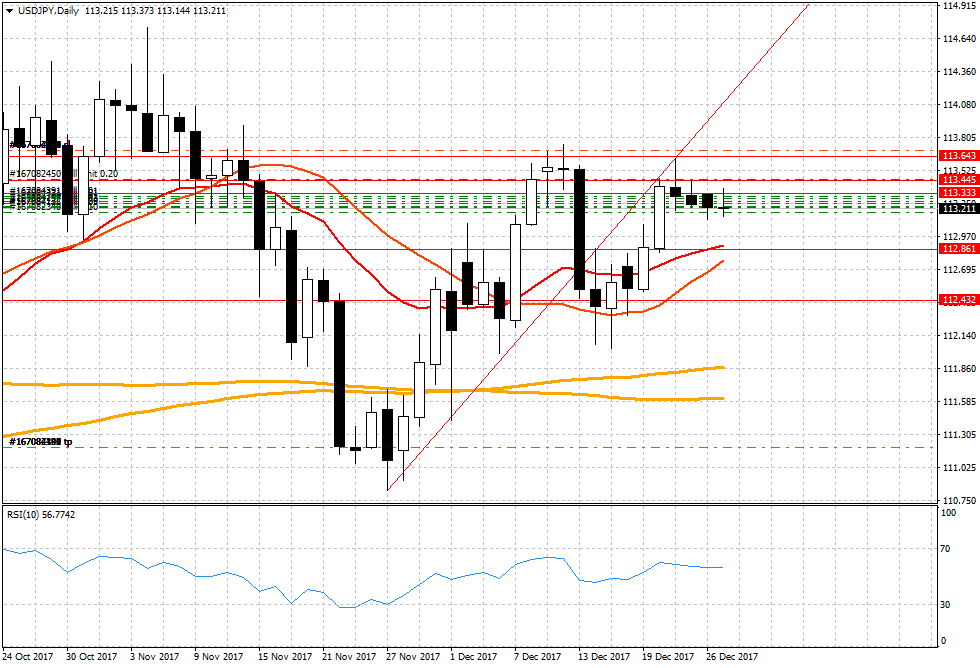Click the USDJPY,Daily chart title
This screenshot has width=980, height=668.
coord(48,11)
